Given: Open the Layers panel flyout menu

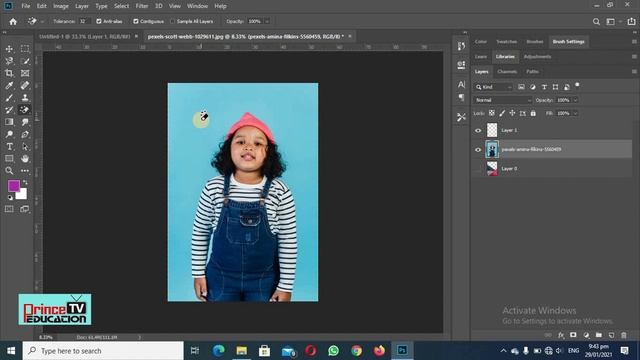Looking at the screenshot, I should click(634, 71).
